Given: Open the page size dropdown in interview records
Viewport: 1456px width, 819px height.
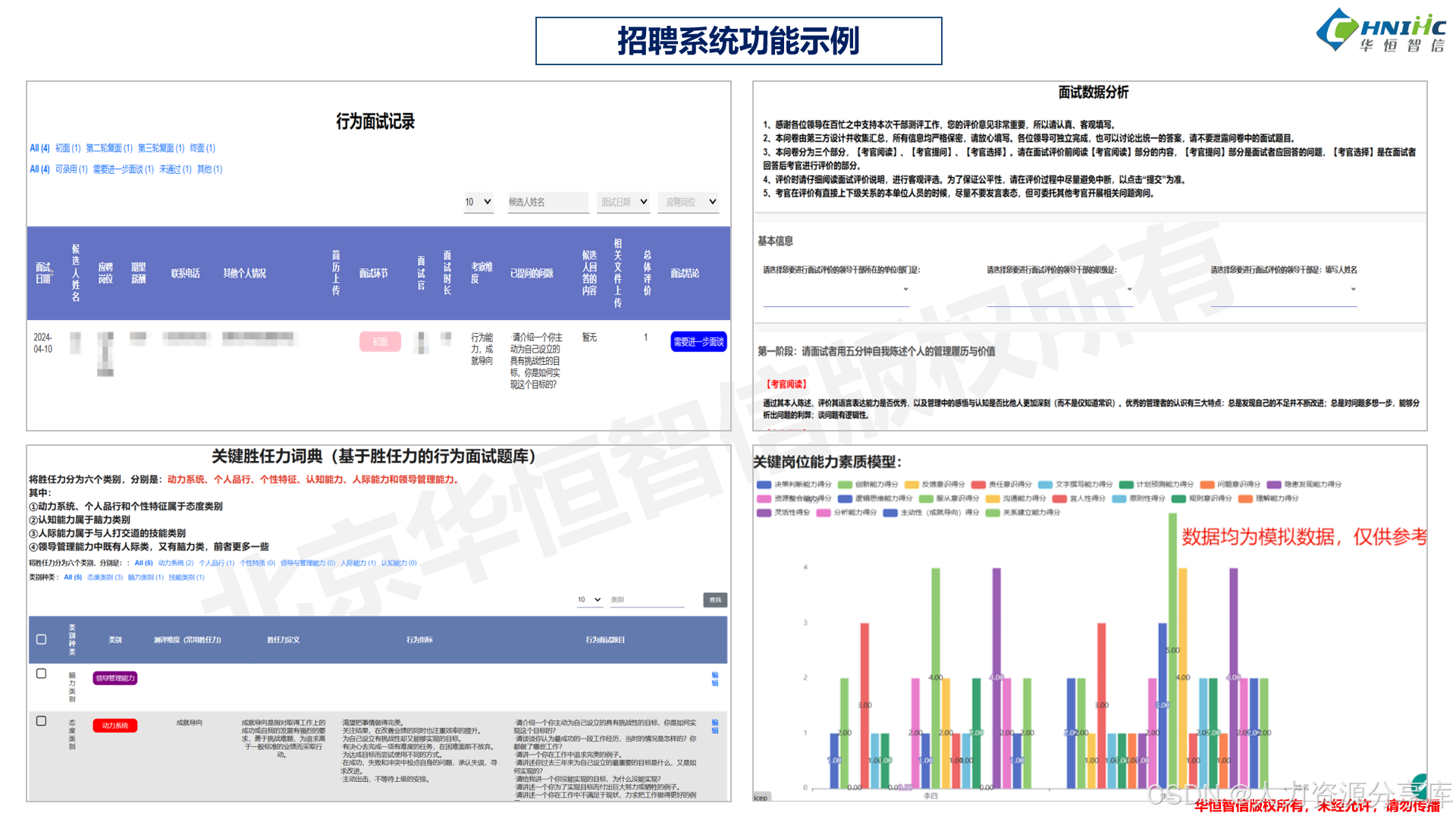Looking at the screenshot, I should point(479,202).
